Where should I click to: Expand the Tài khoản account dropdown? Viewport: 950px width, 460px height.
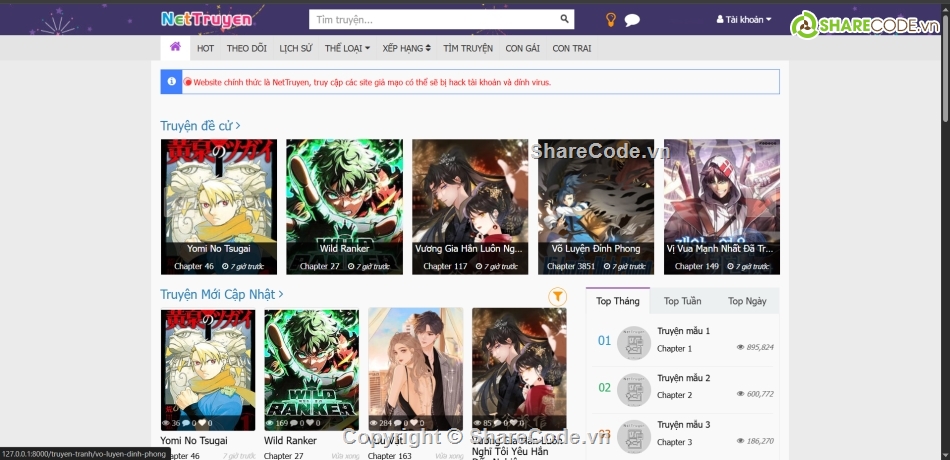click(x=744, y=19)
